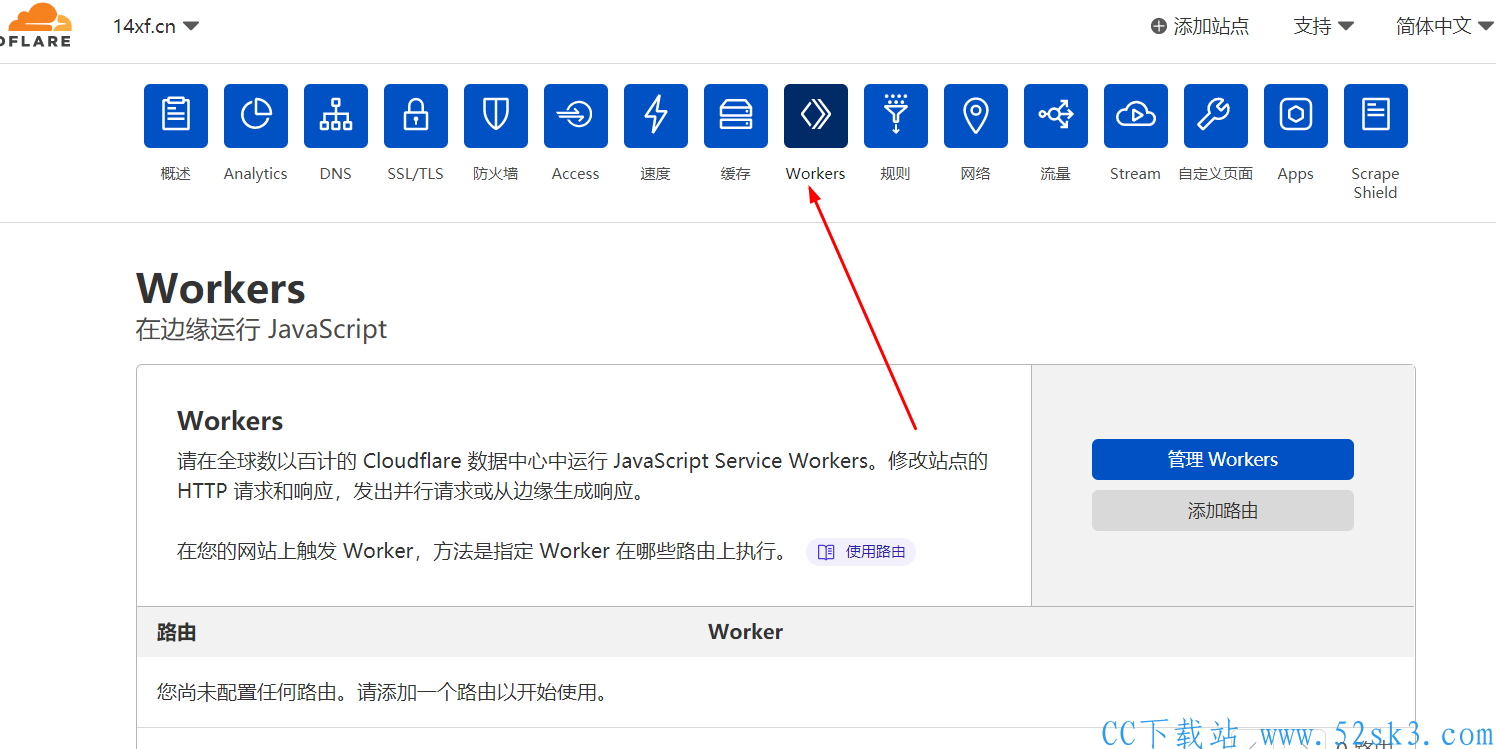
Task: Click the 自定义页面 tab label
Action: point(1216,174)
